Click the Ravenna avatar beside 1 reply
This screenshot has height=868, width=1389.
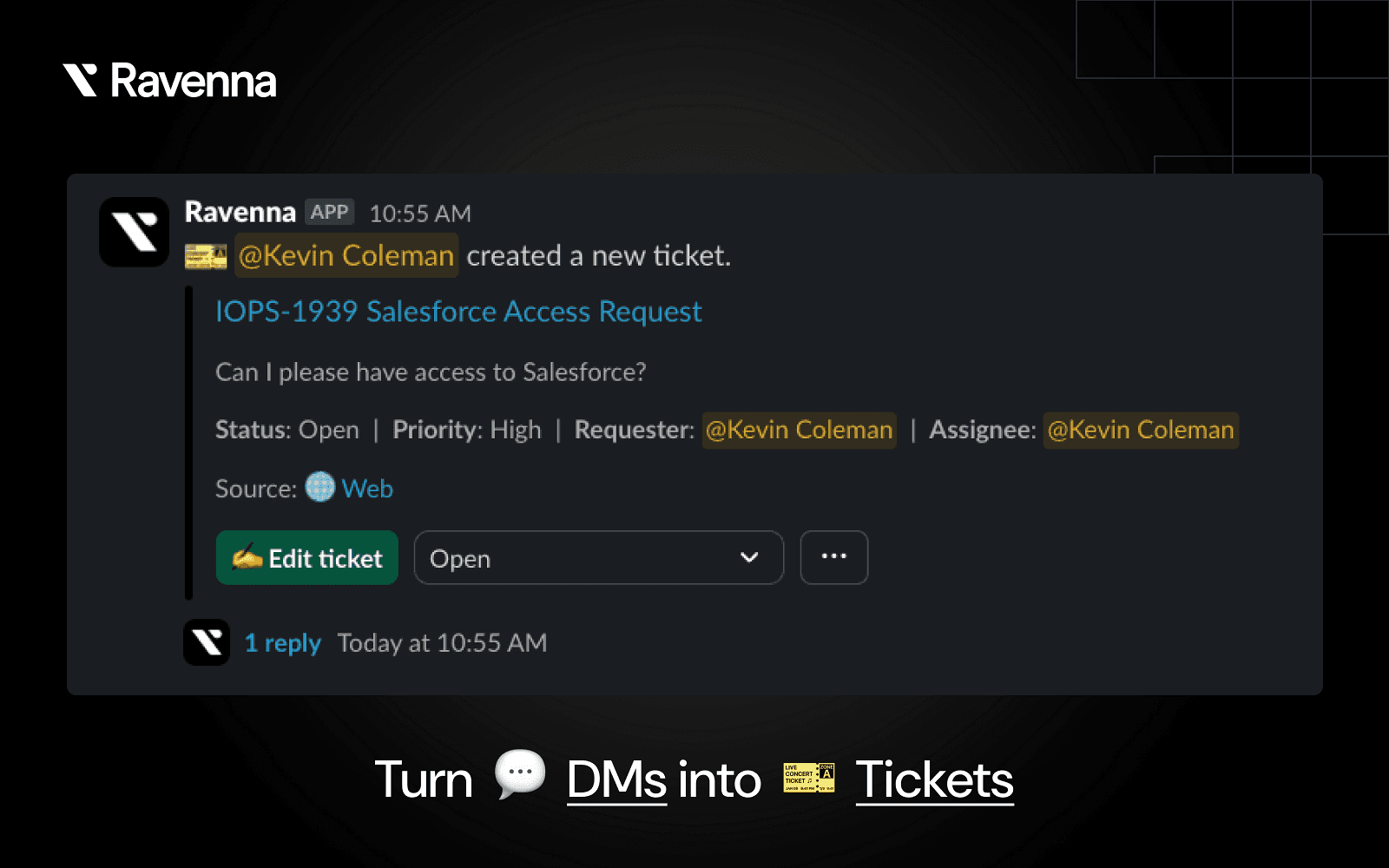(207, 642)
